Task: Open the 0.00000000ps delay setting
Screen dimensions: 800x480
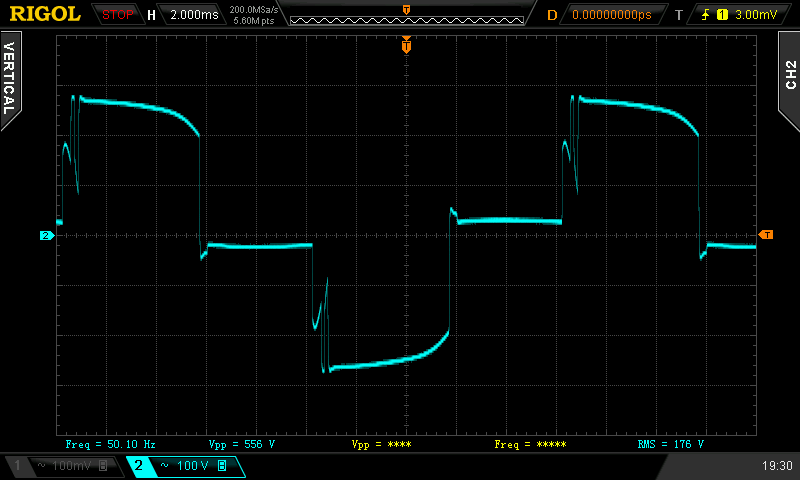Action: click(x=611, y=15)
